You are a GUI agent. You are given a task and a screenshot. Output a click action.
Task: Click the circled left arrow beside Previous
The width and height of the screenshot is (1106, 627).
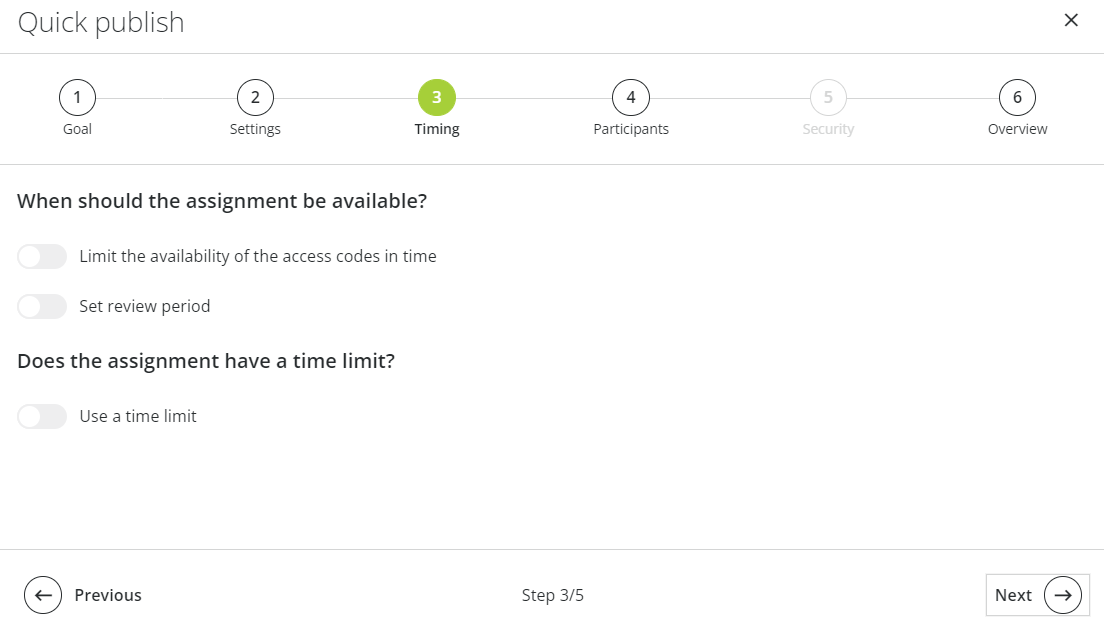coord(43,594)
